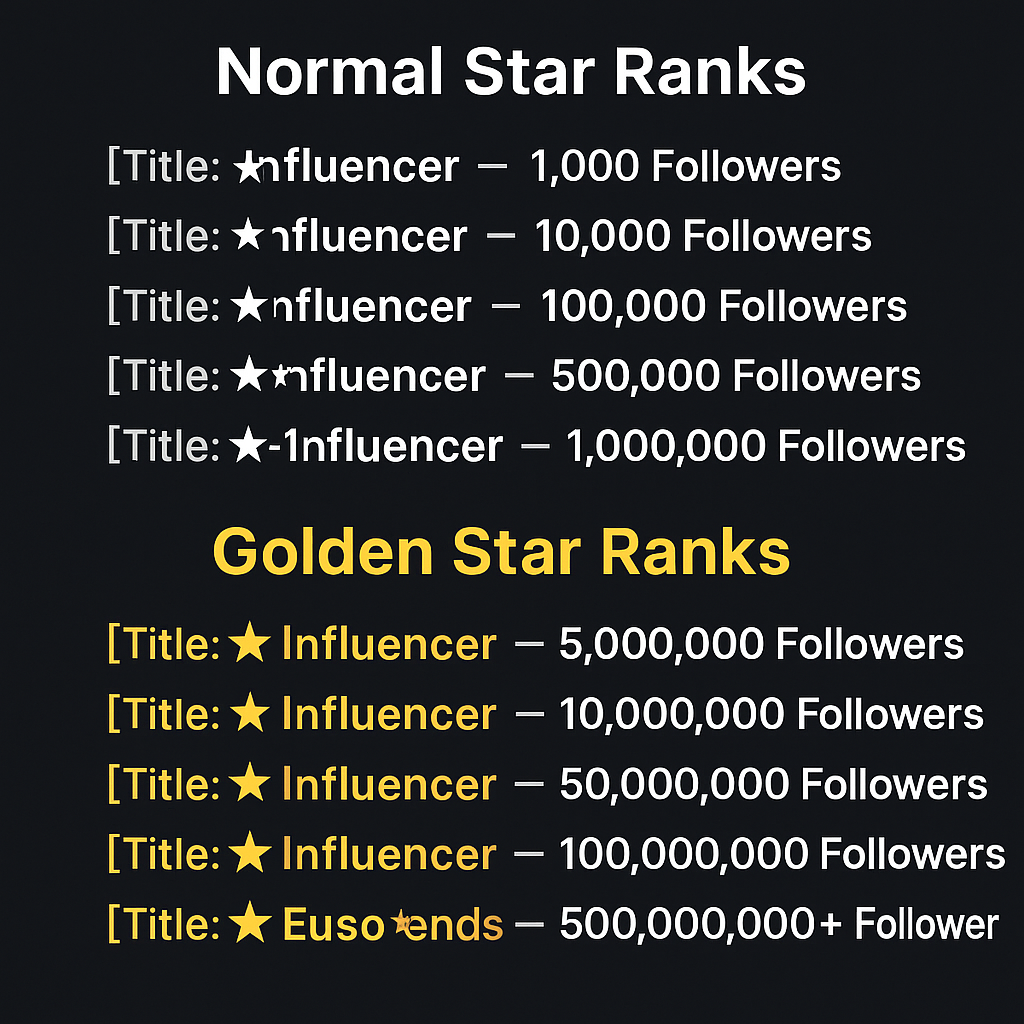This screenshot has width=1024, height=1024.
Task: Select the Golden Star Ranks heading
Action: tap(502, 552)
